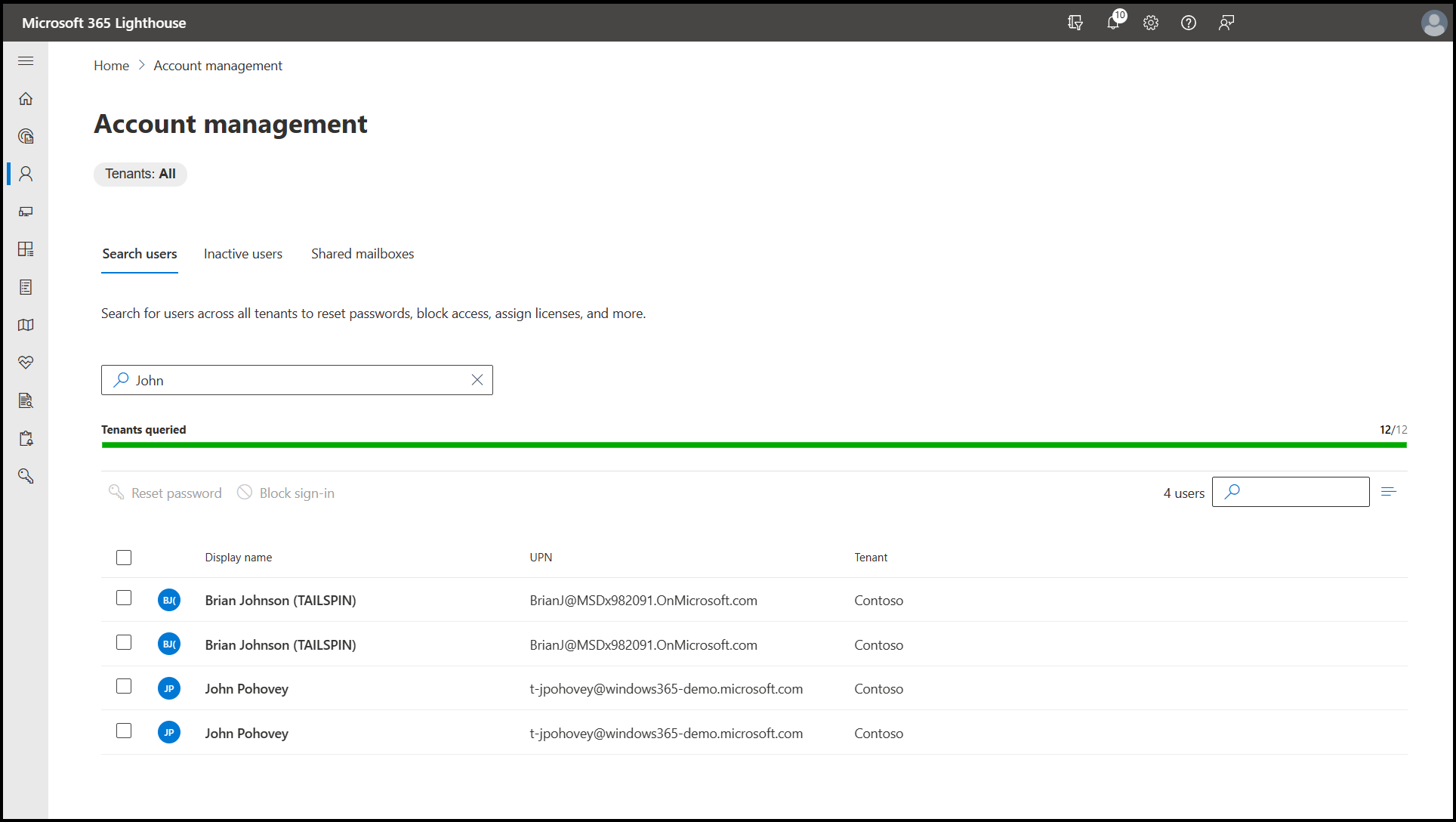Open the key permissions icon in sidebar
The height and width of the screenshot is (822, 1456).
pos(26,476)
